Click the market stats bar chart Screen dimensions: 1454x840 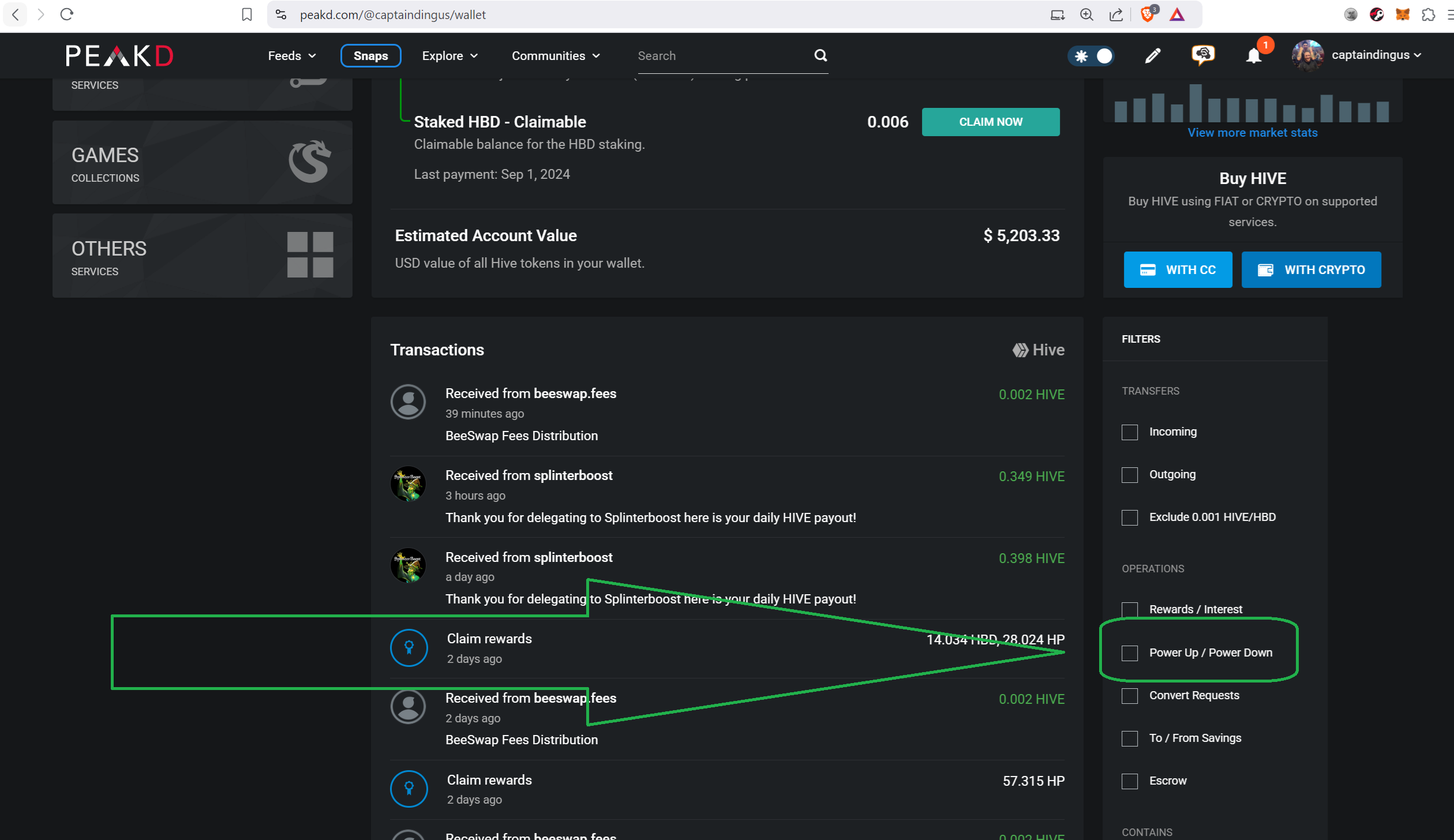pos(1252,103)
